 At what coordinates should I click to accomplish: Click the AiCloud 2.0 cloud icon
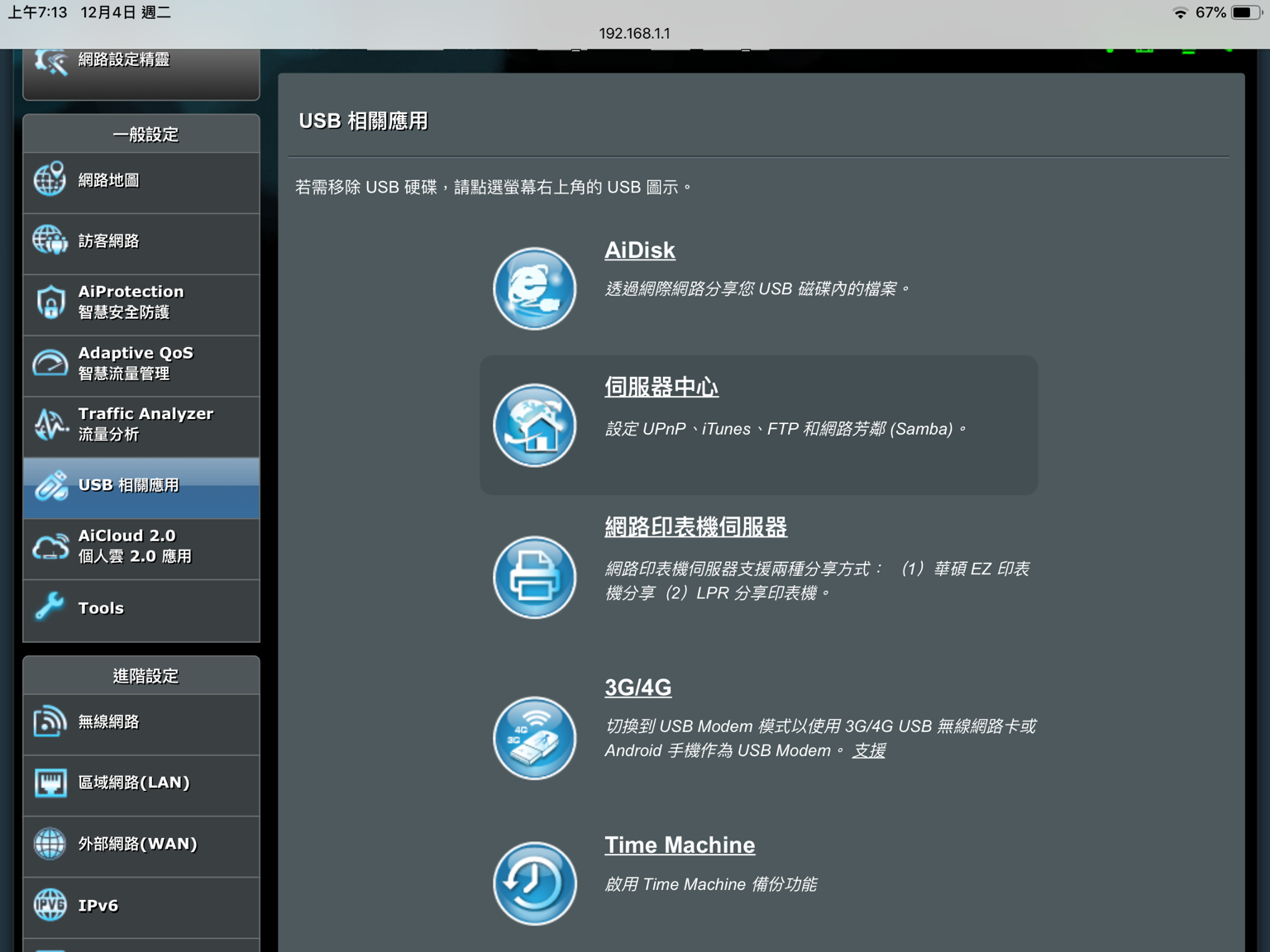[x=50, y=546]
